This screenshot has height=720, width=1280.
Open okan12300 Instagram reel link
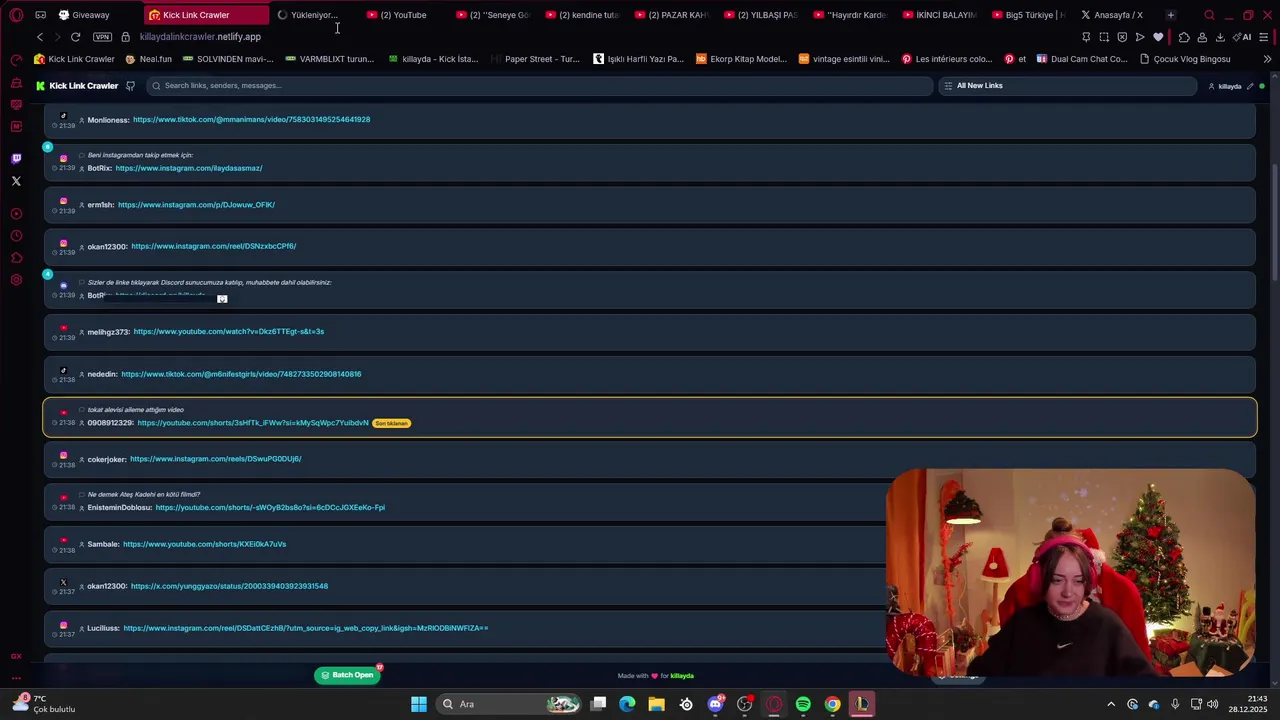pos(213,246)
